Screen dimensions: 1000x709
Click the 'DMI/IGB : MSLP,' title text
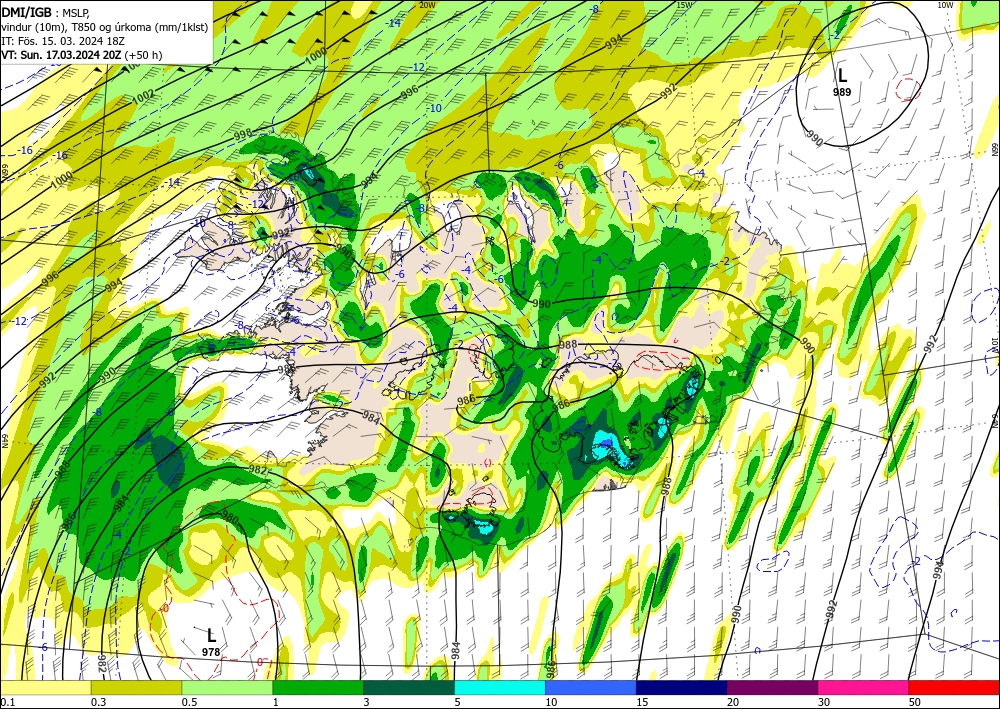coord(45,13)
